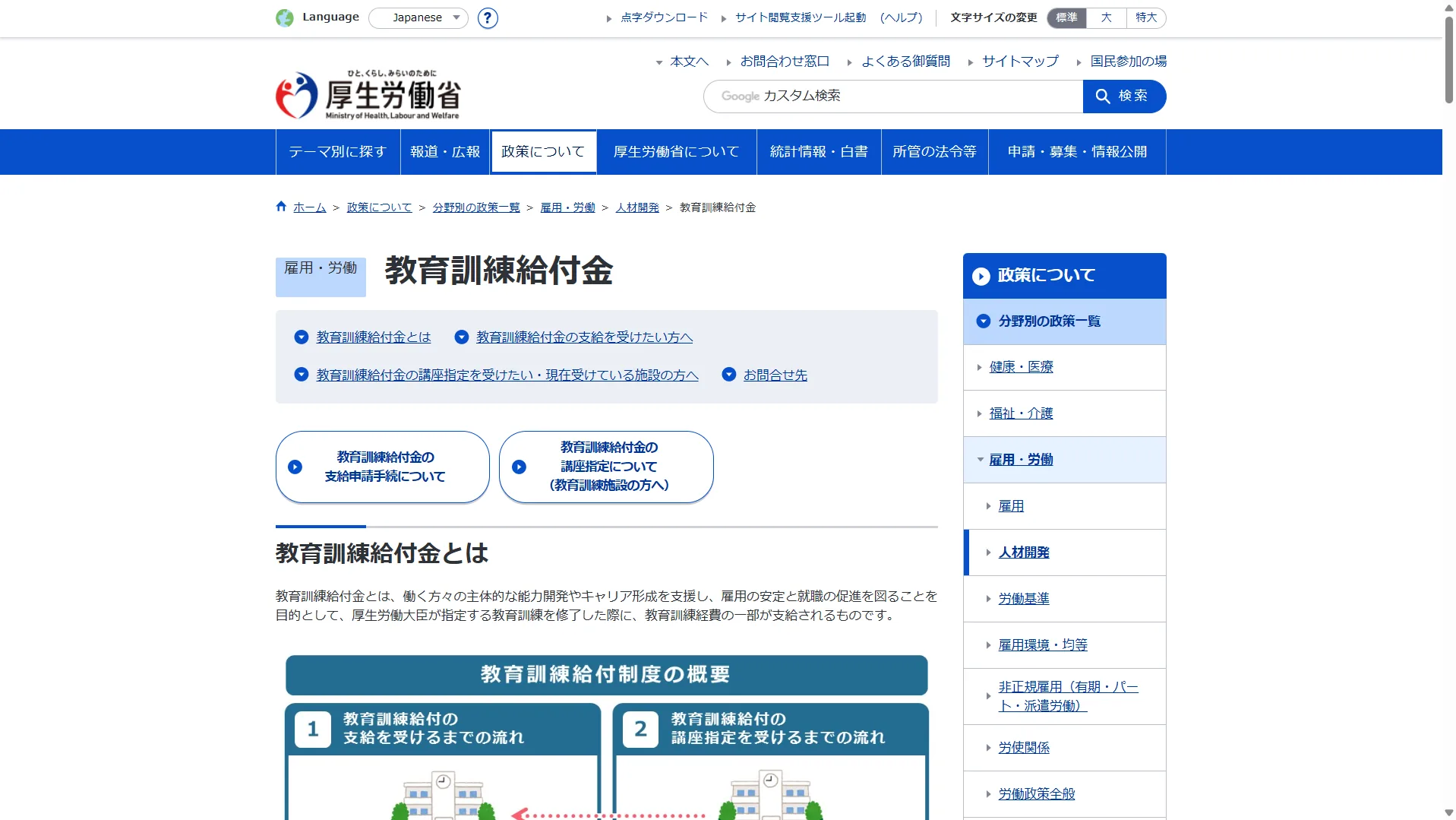Open 雇用環境・均等 in the sidebar
Screen dimensions: 1456x820
(1043, 645)
